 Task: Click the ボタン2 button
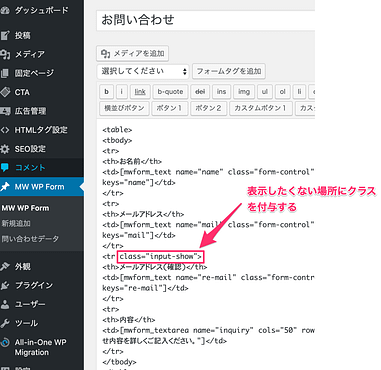click(208, 108)
